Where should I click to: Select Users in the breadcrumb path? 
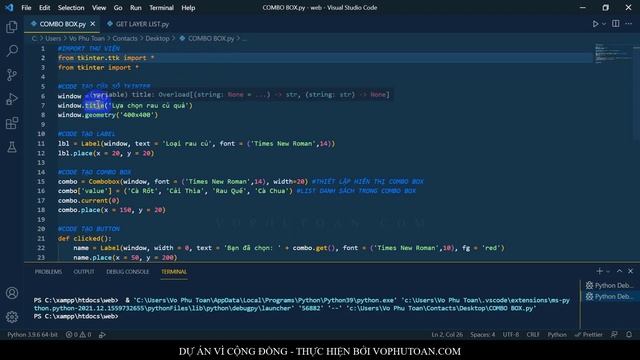[53, 38]
